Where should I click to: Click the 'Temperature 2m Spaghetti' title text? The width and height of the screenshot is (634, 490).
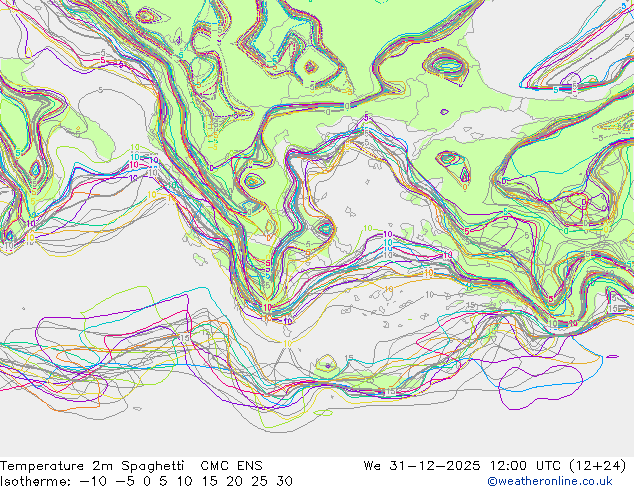coord(92,466)
